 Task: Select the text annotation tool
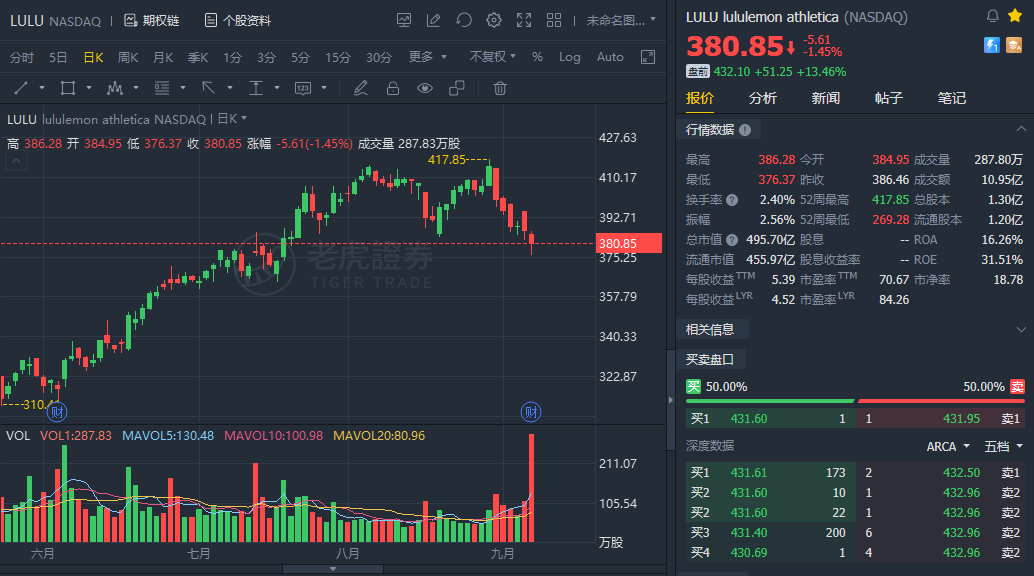click(x=256, y=88)
